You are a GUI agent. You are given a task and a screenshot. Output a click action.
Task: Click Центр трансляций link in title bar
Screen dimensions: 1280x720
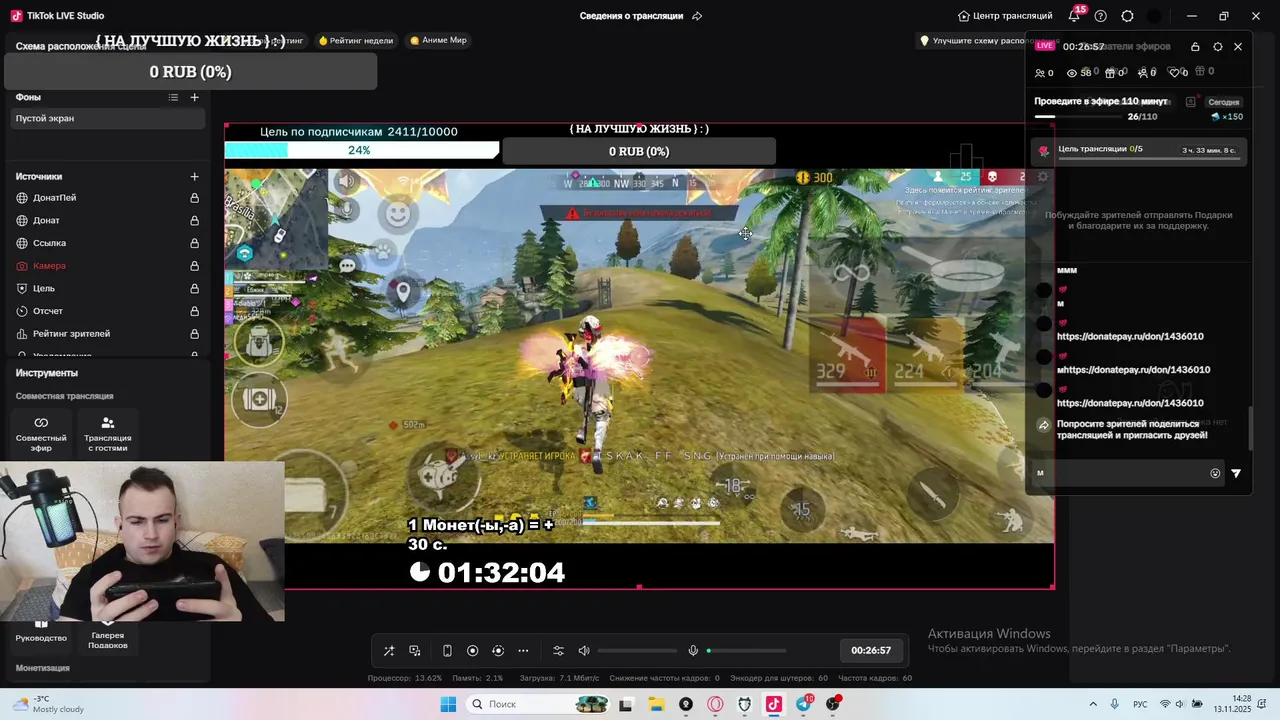coord(1005,16)
